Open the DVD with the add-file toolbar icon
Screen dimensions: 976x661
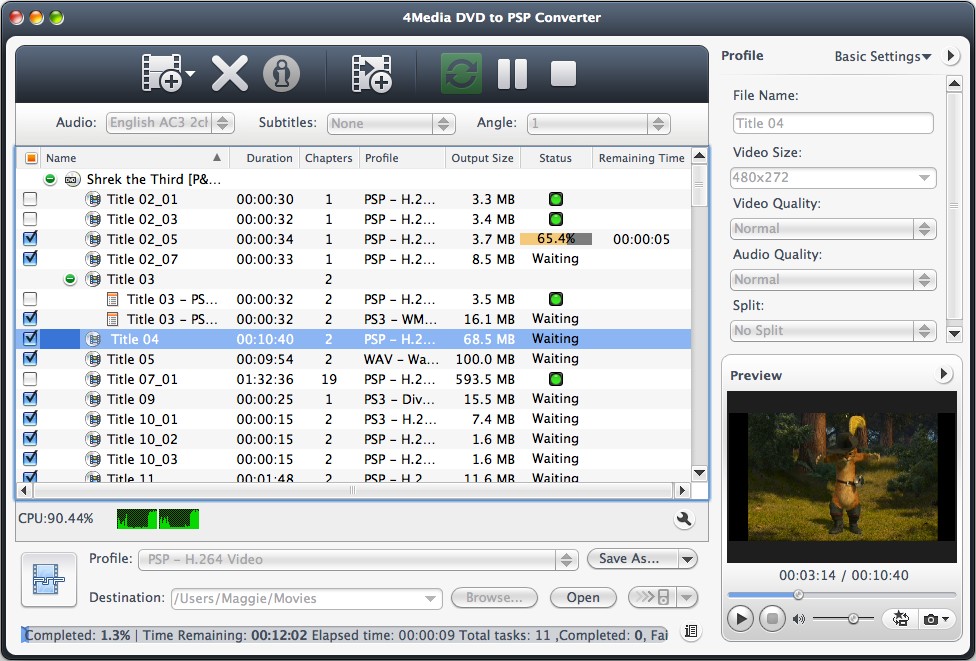click(x=165, y=71)
